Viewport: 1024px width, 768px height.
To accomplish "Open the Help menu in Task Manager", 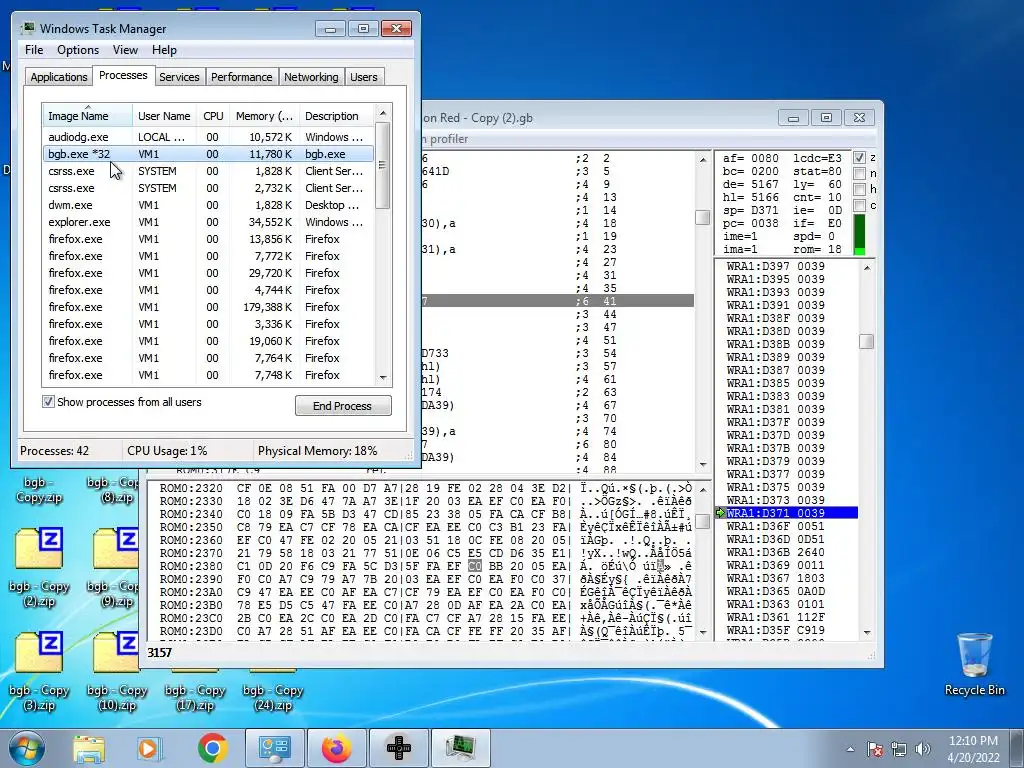I will 164,50.
